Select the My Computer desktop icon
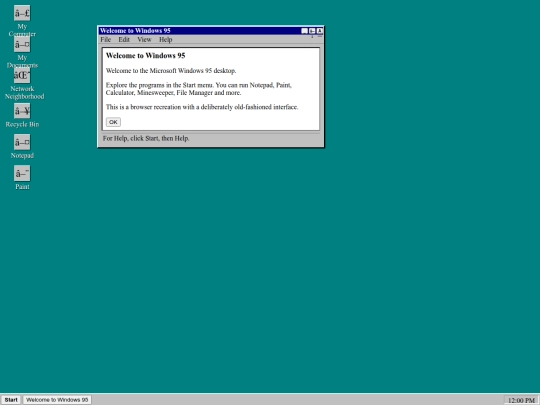Viewport: 540px width, 405px height. pyautogui.click(x=22, y=21)
